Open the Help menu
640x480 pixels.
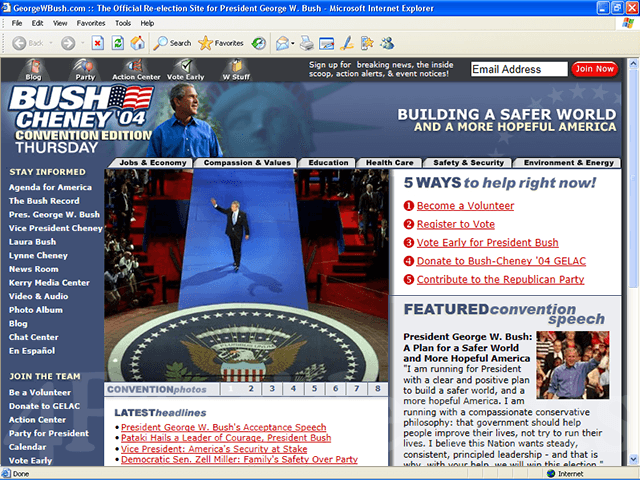click(147, 23)
